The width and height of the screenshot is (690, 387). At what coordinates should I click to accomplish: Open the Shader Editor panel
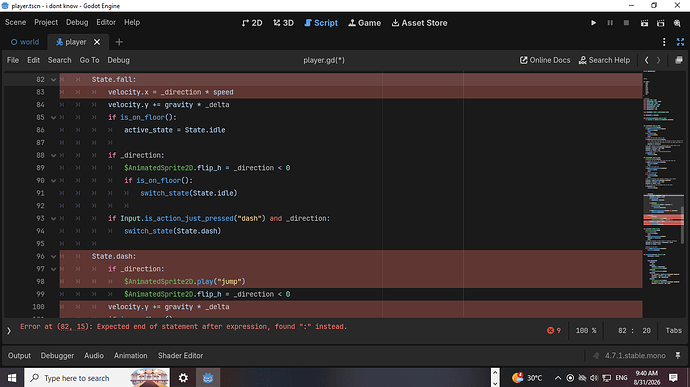tap(180, 356)
